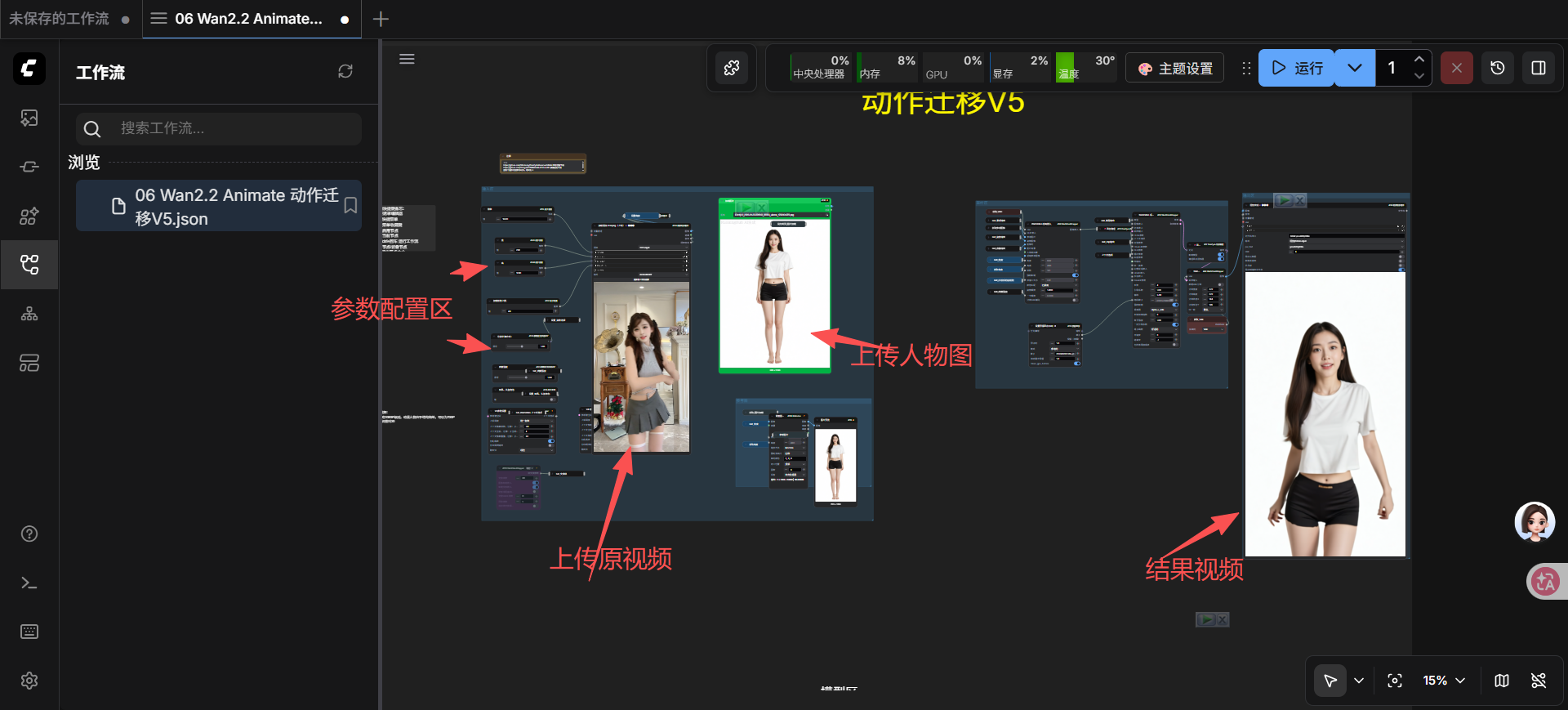Click the ComfyUI logo icon
The height and width of the screenshot is (710, 1568).
point(29,68)
